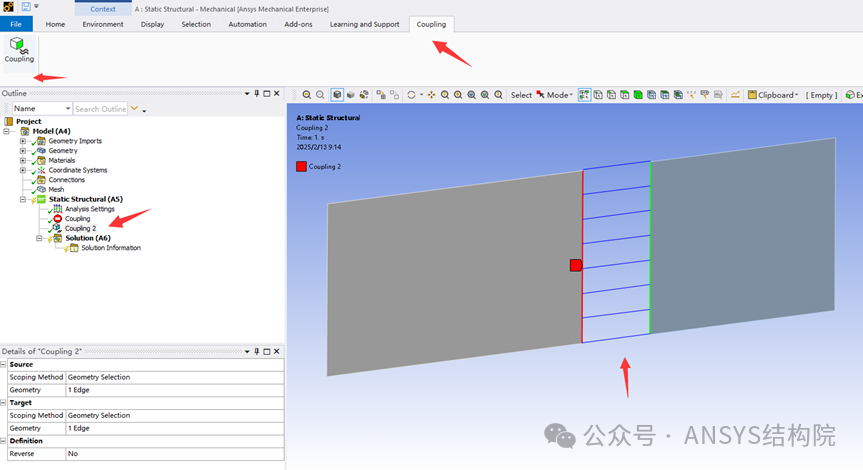Collapse the Solution (A6) node
Image resolution: width=863 pixels, height=470 pixels.
pyautogui.click(x=39, y=238)
